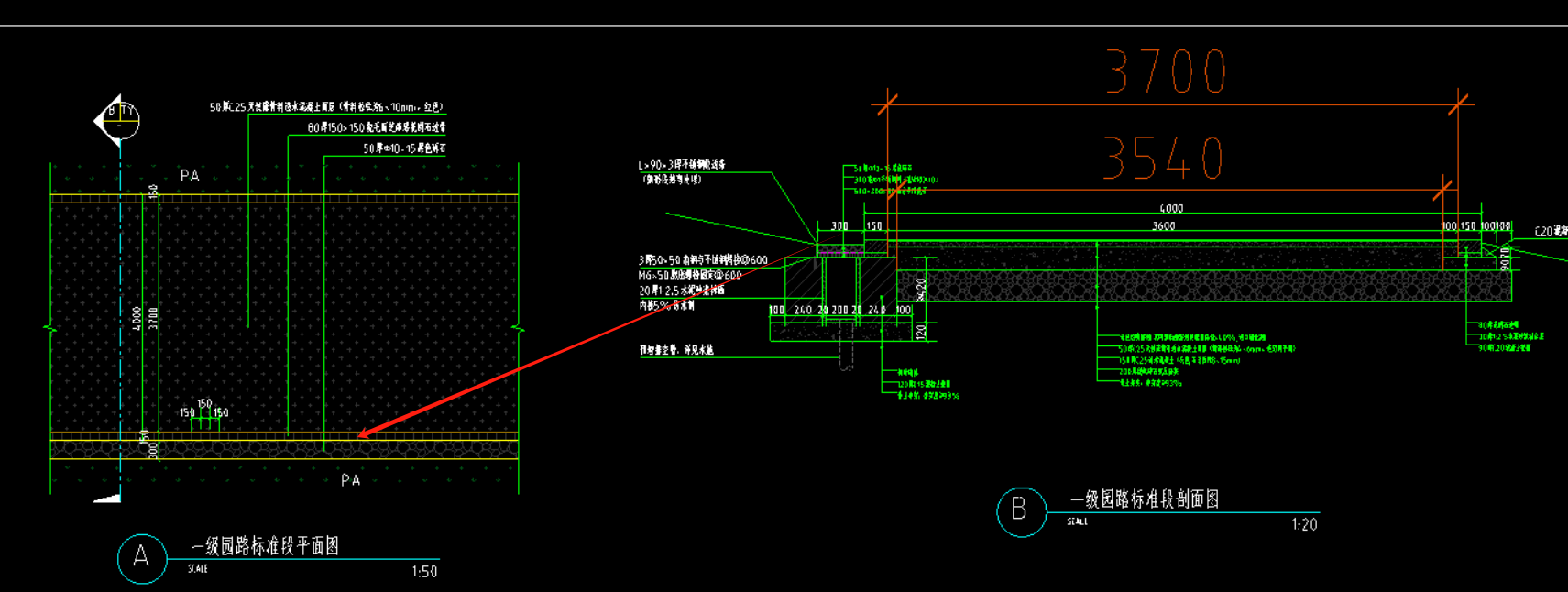
Task: Select the circled B drawing label
Action: 1021,511
